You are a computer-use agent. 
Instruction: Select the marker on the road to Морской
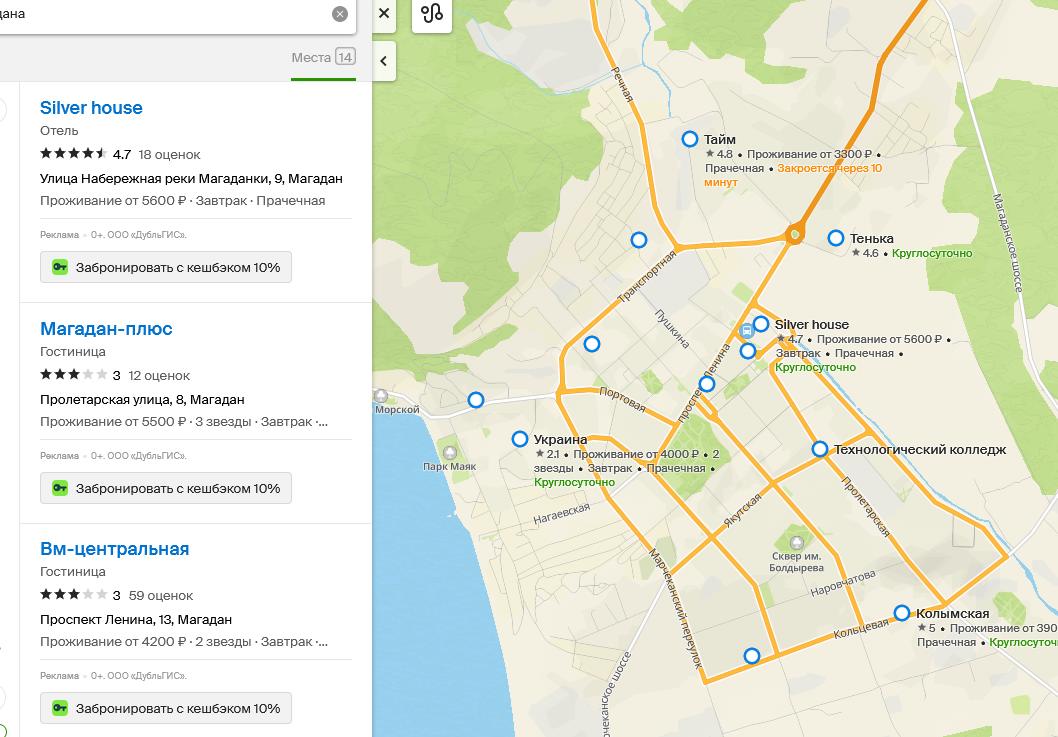476,400
